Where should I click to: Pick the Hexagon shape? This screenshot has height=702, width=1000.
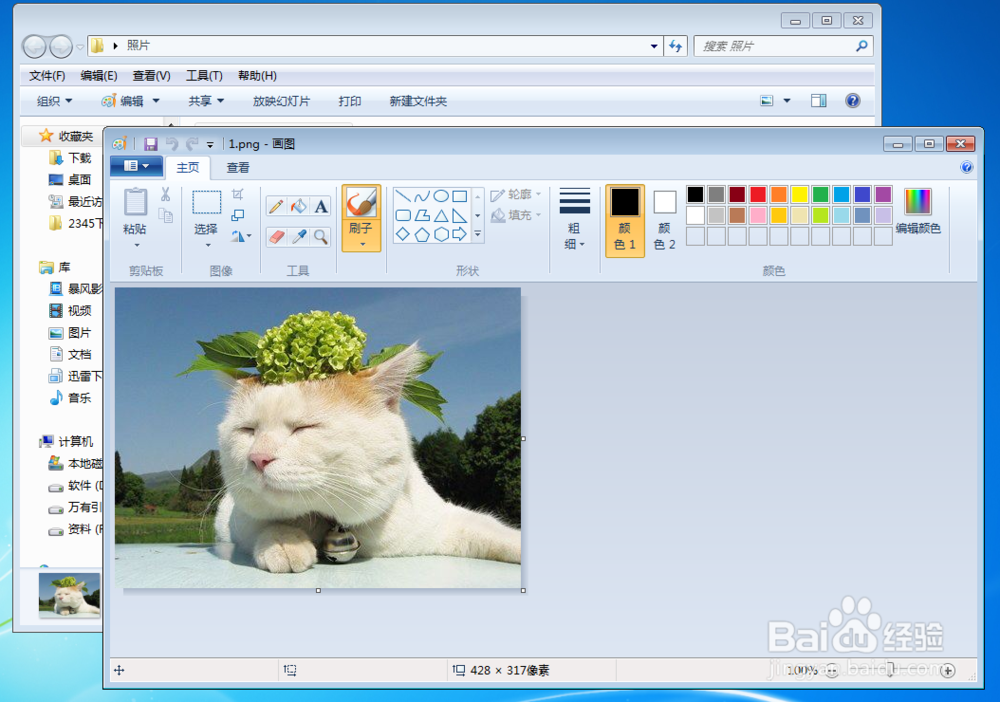[x=441, y=235]
